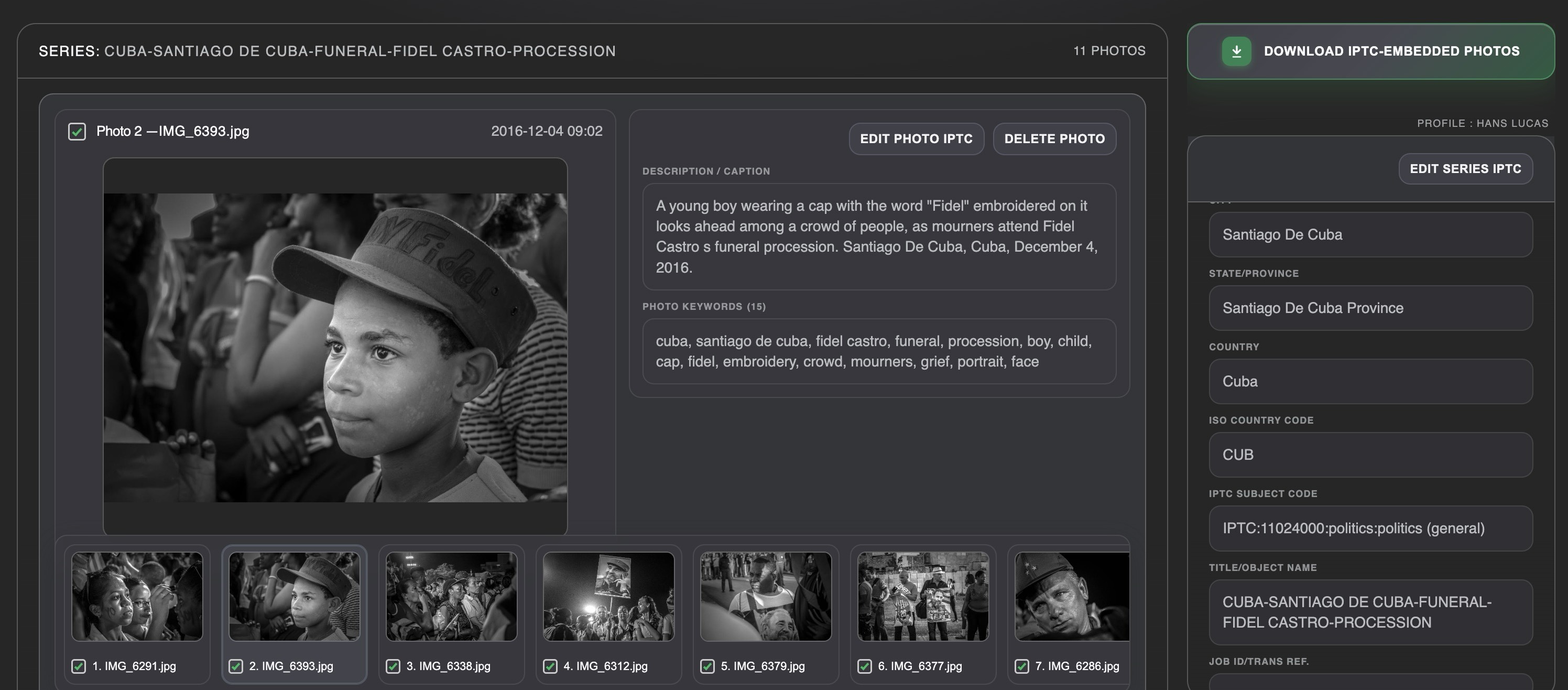The height and width of the screenshot is (690, 1568).
Task: Open Edit Series IPTC
Action: click(x=1465, y=169)
